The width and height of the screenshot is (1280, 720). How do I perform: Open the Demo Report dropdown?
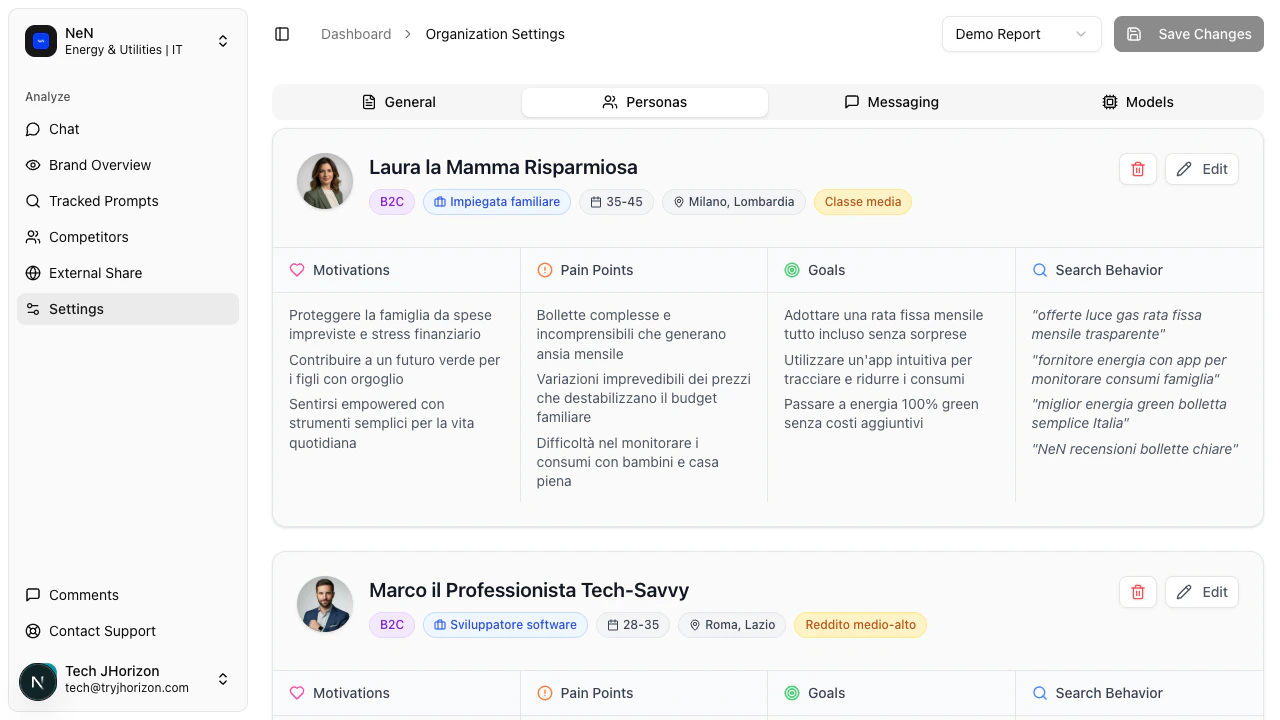[1021, 33]
